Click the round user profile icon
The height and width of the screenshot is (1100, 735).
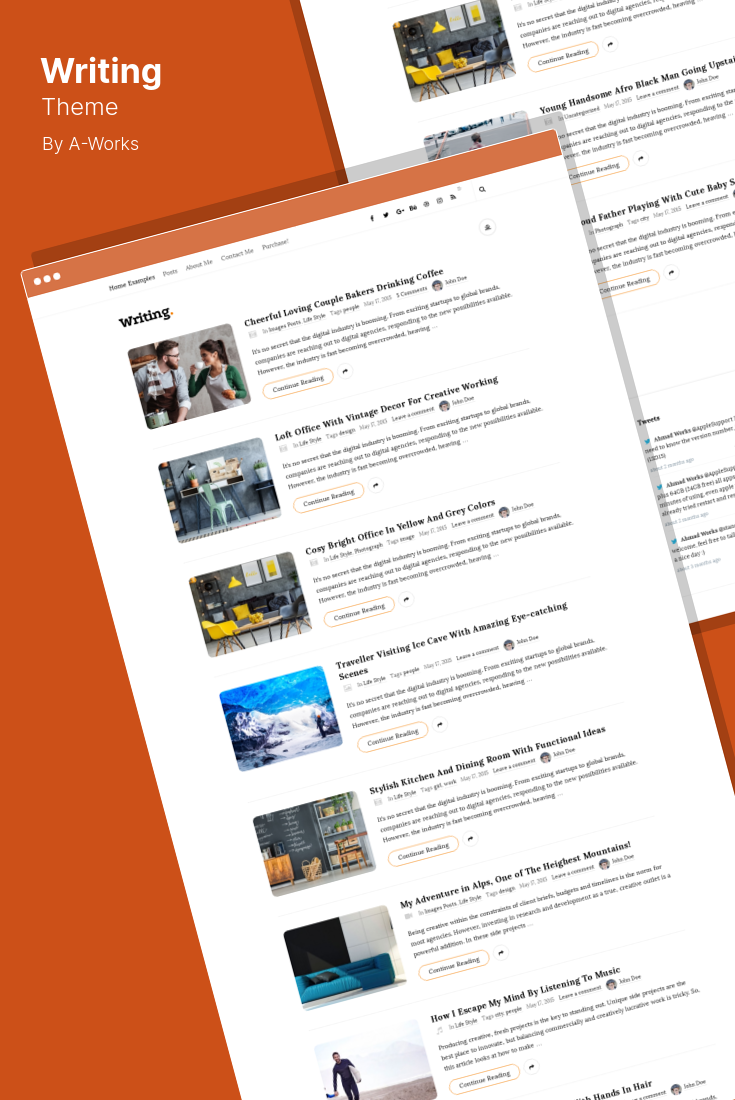pos(487,227)
